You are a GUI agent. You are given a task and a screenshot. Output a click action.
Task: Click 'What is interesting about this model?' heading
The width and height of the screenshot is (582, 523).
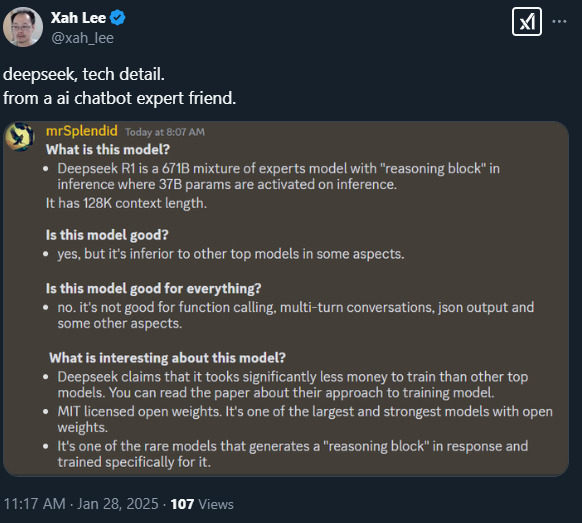167,358
